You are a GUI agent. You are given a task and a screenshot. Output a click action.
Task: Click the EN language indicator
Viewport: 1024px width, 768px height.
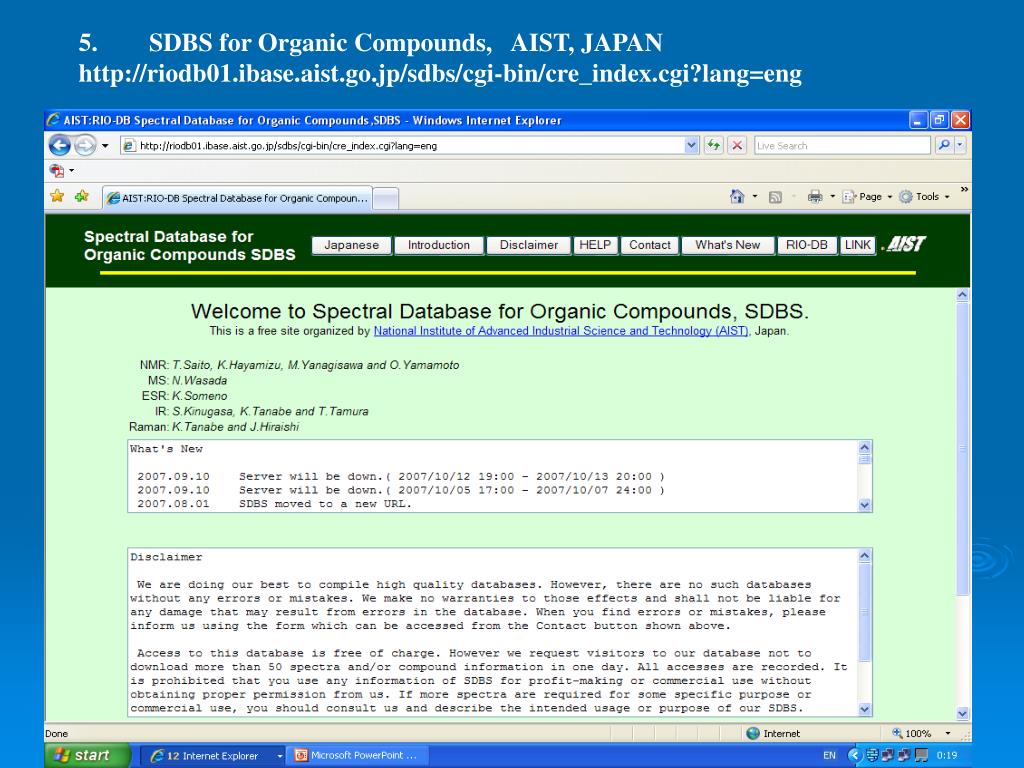pos(829,756)
